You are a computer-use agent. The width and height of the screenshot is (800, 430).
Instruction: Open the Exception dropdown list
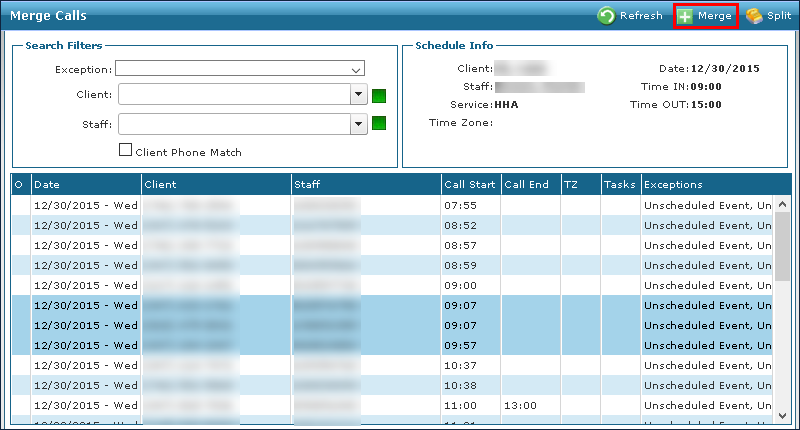pos(356,69)
